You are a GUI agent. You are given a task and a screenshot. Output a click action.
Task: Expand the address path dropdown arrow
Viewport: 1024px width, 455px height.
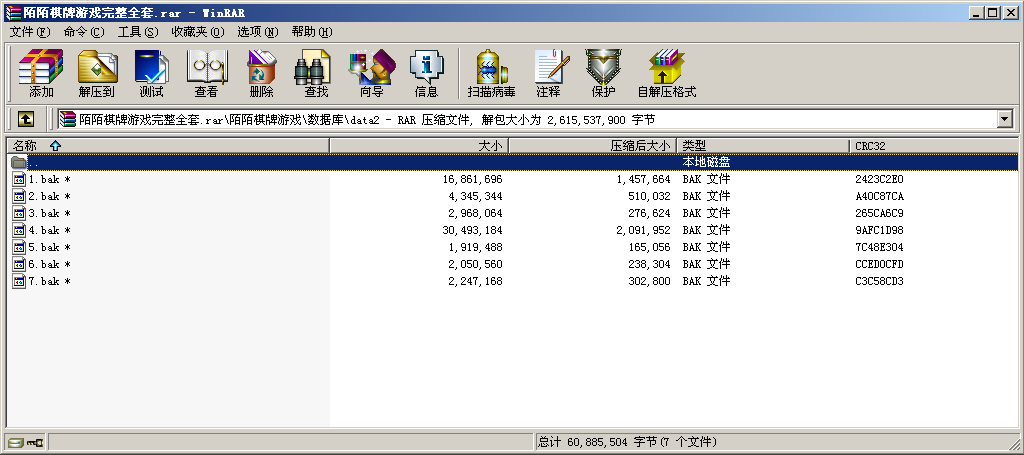pos(1004,119)
